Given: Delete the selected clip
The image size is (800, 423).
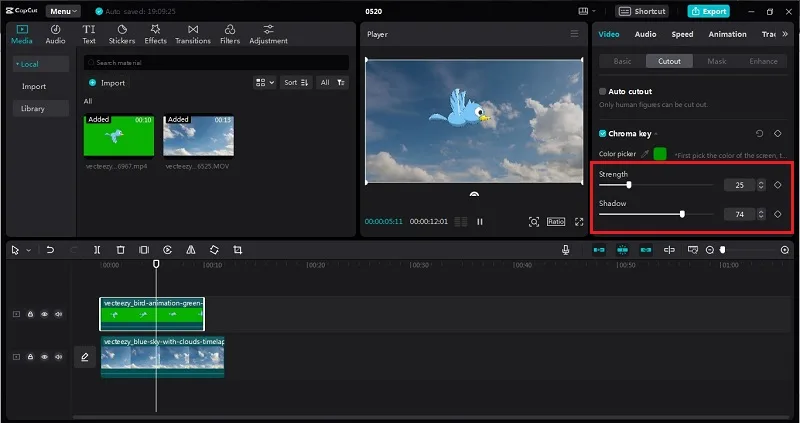Looking at the screenshot, I should tap(120, 250).
